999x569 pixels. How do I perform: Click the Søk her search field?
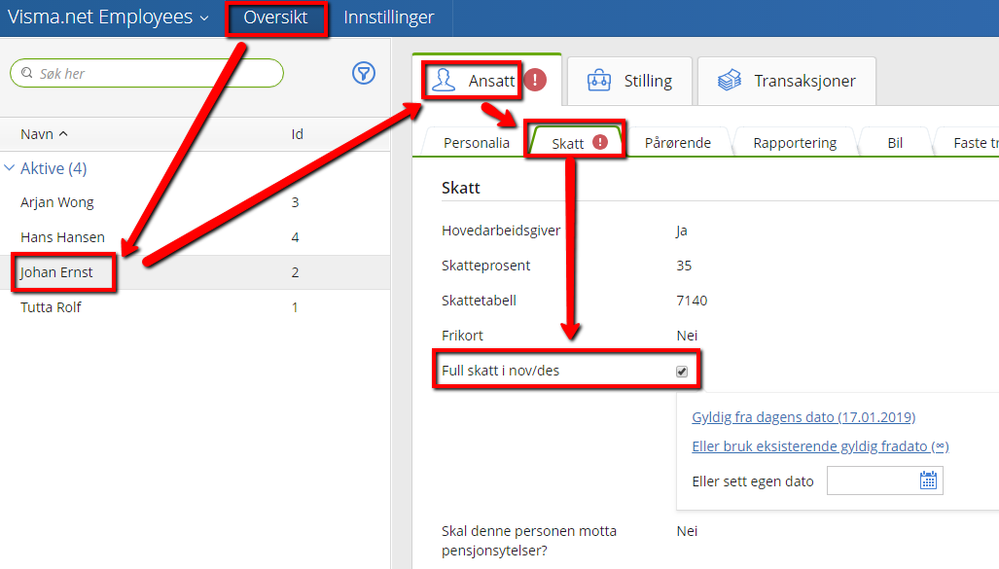tap(147, 73)
